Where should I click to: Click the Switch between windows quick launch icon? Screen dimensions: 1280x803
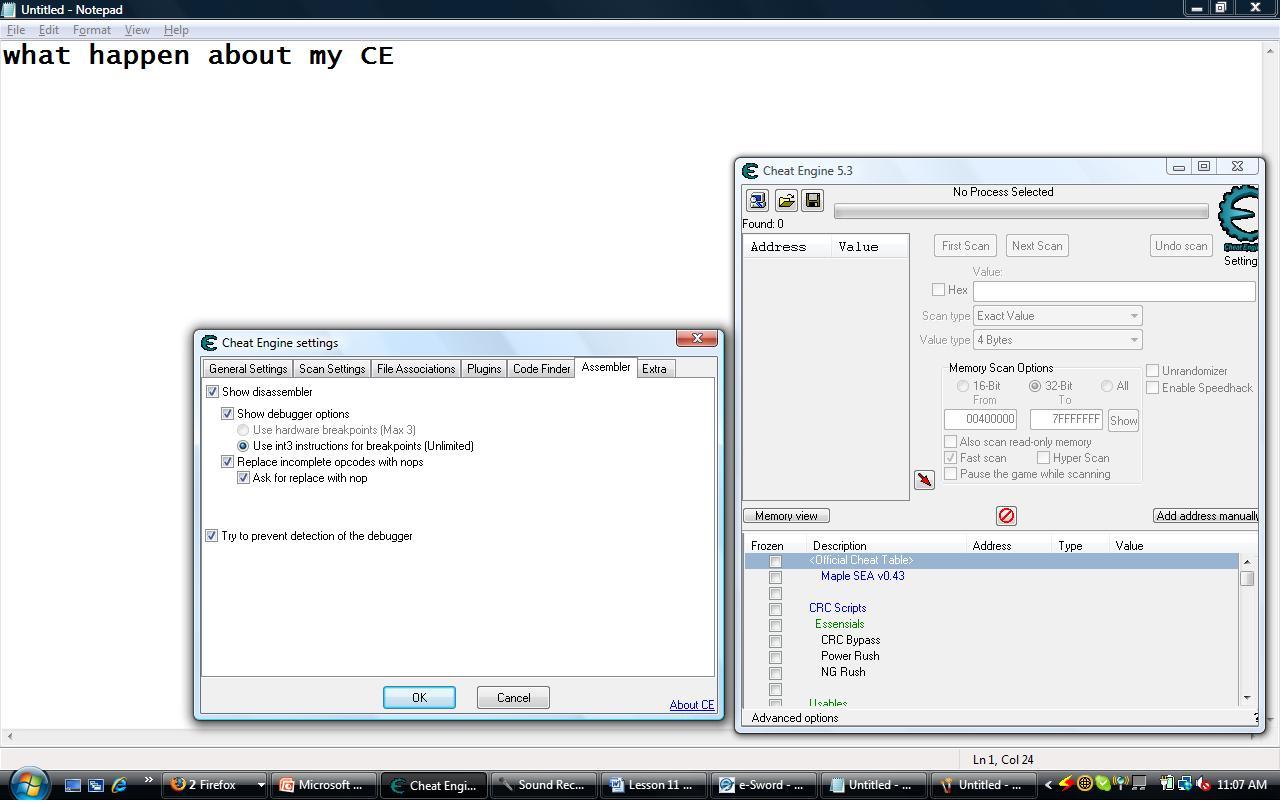(x=96, y=785)
